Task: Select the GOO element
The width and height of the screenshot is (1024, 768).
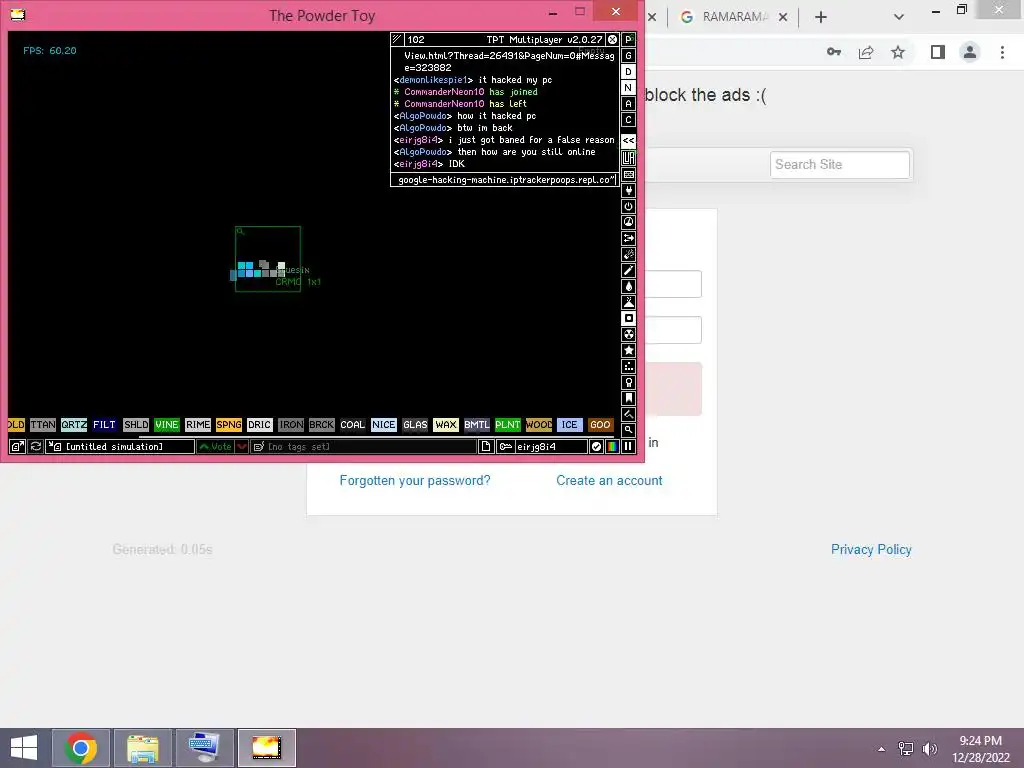Action: 600,425
